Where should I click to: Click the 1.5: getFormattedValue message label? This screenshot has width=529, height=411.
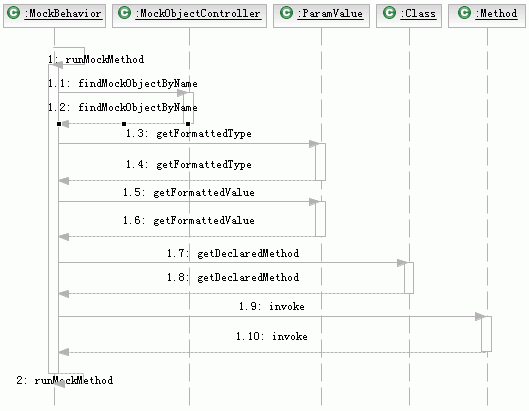click(x=189, y=192)
